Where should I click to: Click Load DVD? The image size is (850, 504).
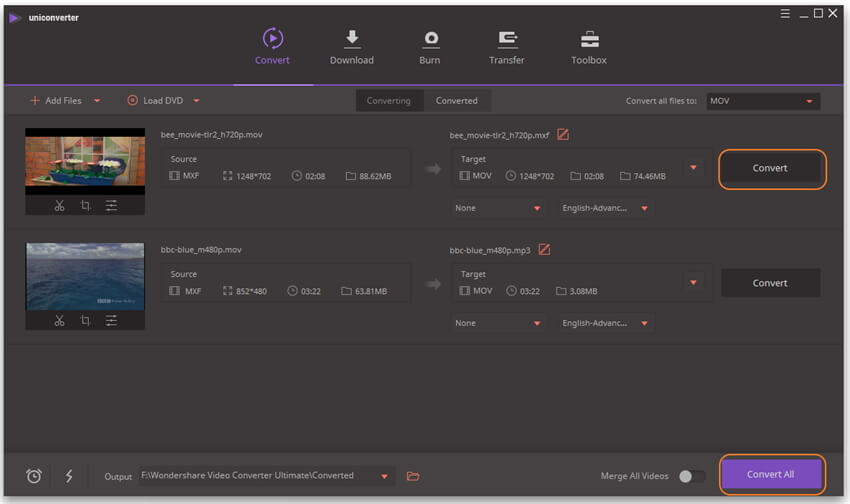tap(155, 101)
